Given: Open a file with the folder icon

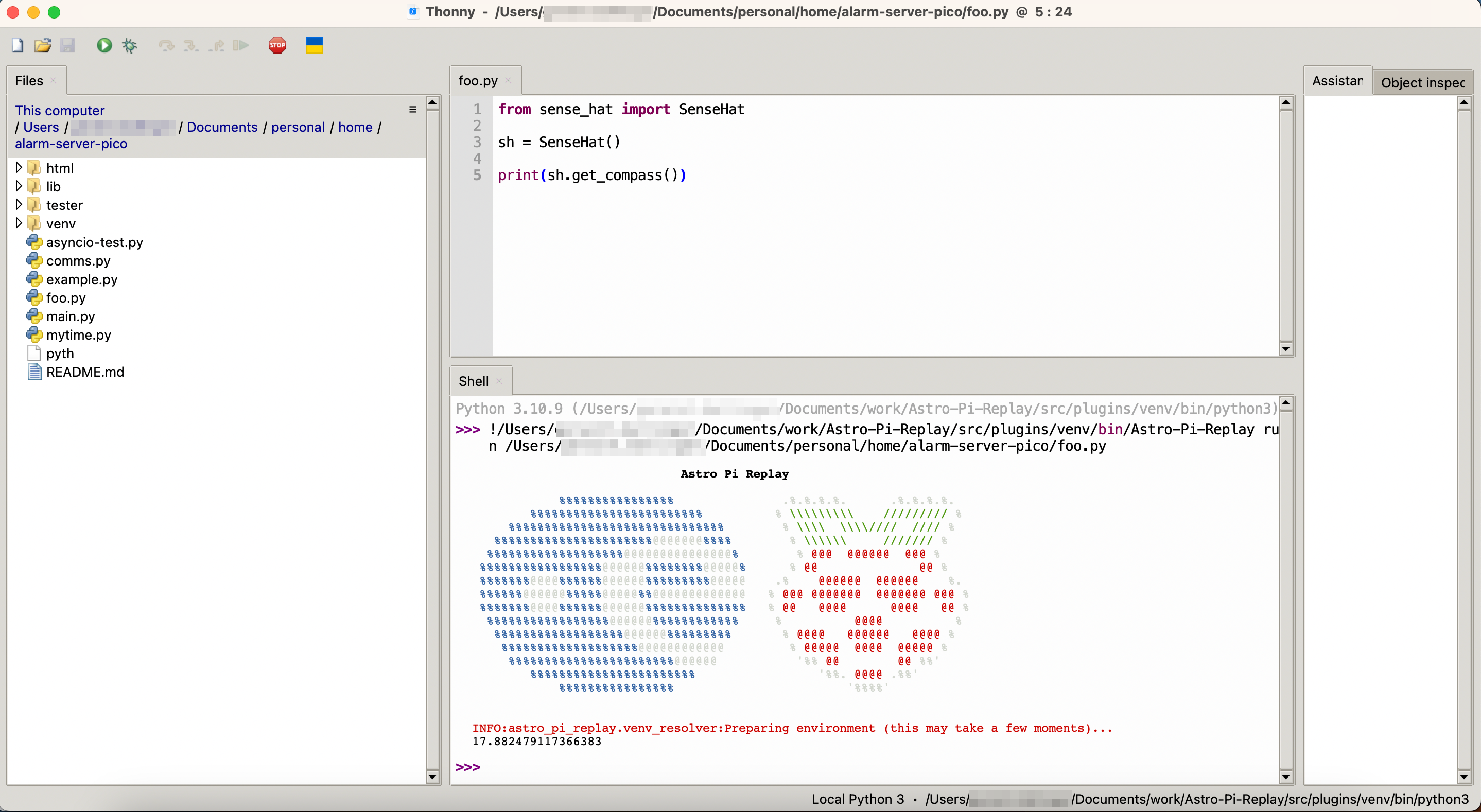Looking at the screenshot, I should coord(43,45).
